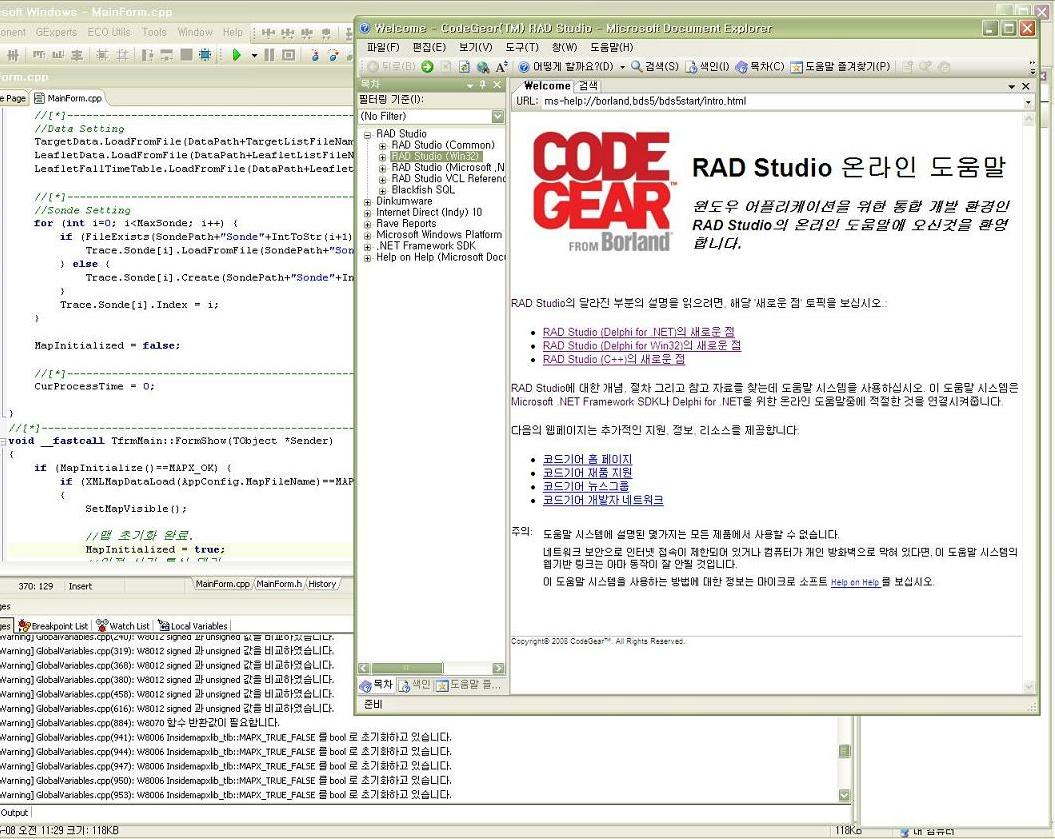This screenshot has height=839, width=1055.
Task: Switch to the Watch List tab
Action: tap(128, 626)
